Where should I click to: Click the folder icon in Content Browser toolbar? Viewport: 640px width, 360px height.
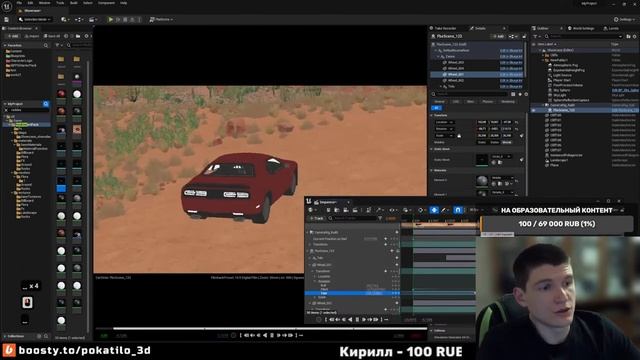pos(78,36)
